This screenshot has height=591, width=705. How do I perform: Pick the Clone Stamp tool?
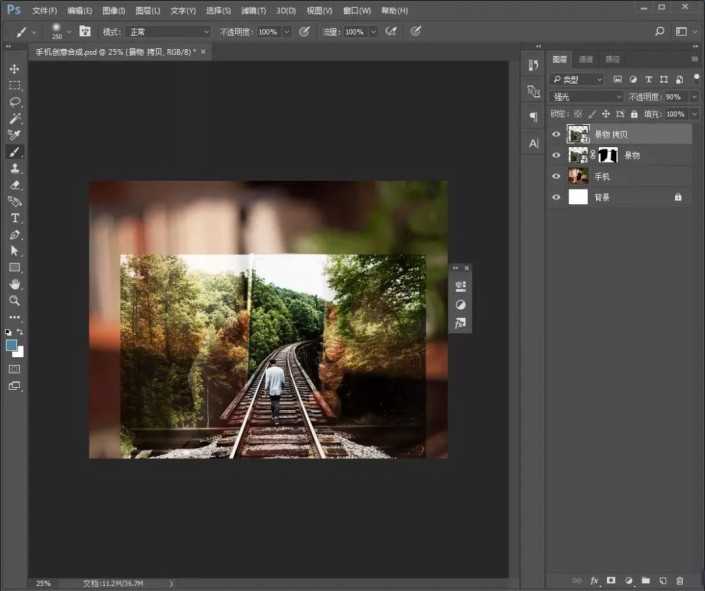(x=15, y=168)
